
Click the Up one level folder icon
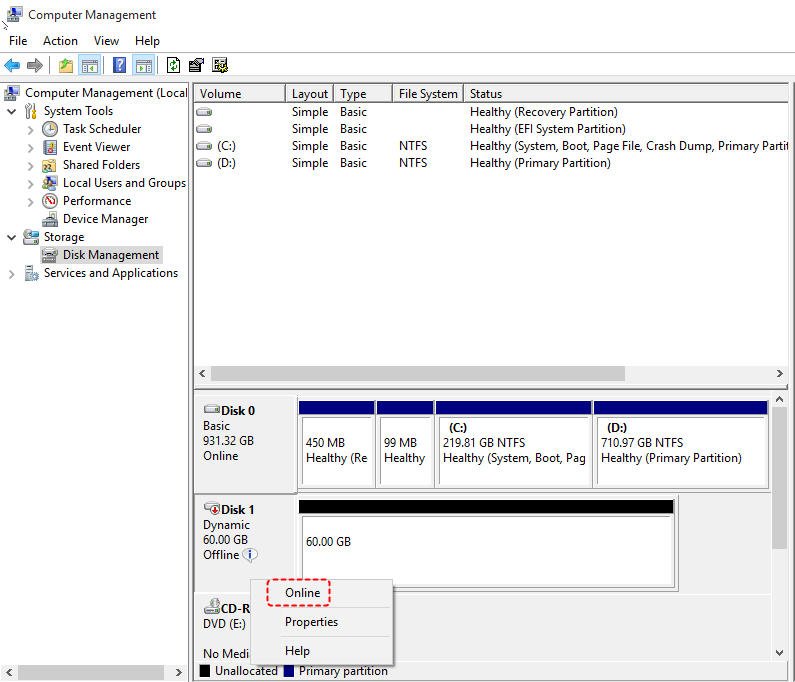(x=66, y=65)
